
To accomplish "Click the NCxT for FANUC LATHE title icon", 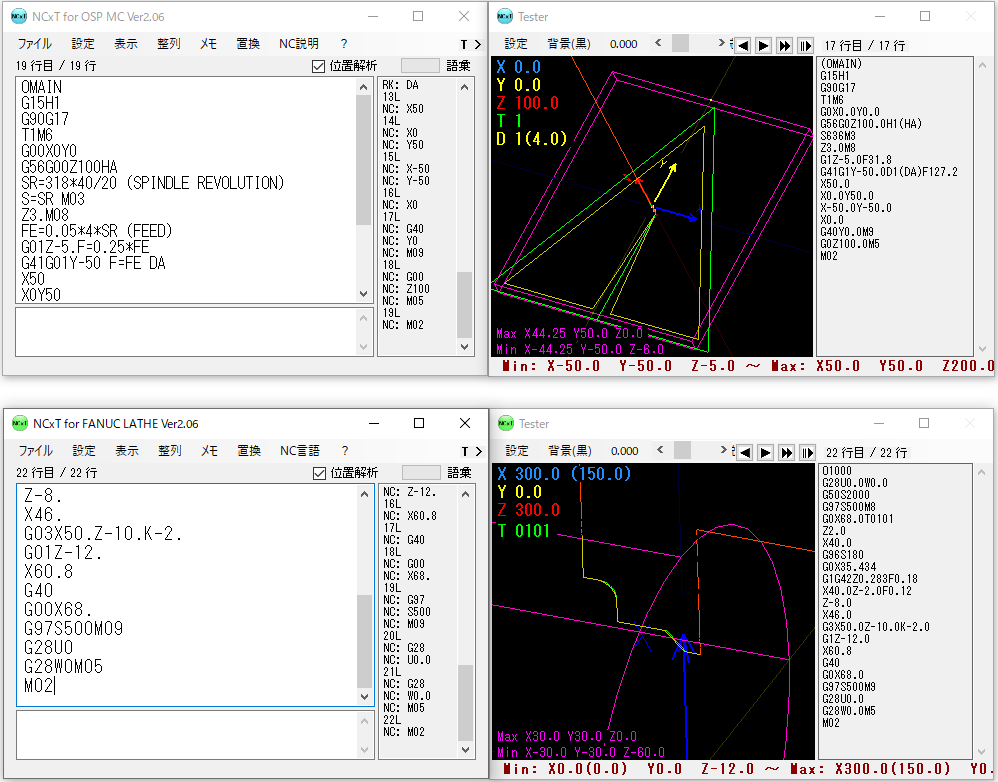I will coord(20,423).
